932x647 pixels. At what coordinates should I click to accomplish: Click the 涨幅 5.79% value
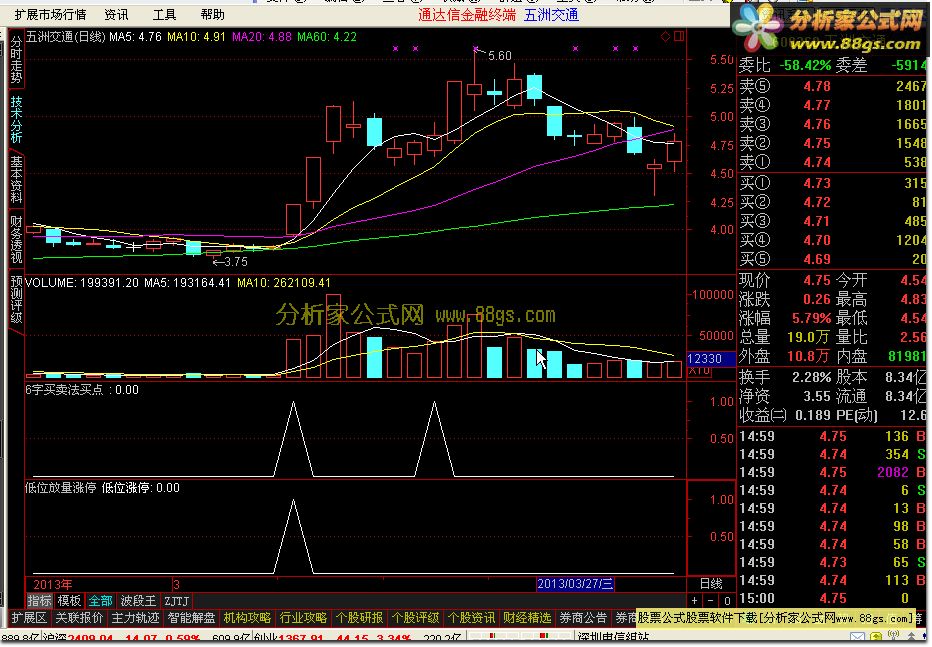811,318
